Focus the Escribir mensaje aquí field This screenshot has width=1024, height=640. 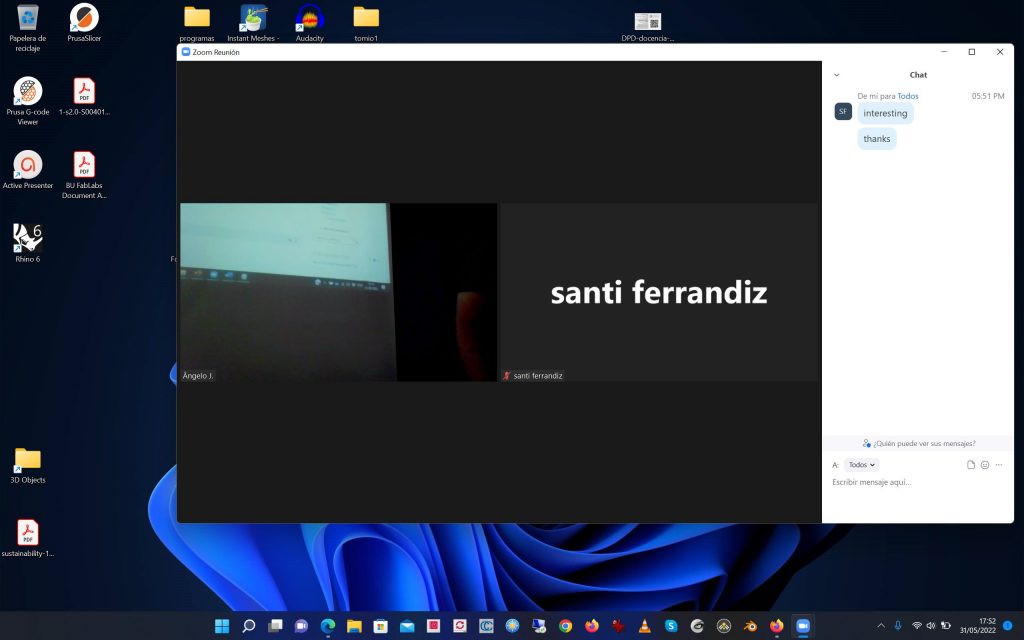[x=918, y=483]
